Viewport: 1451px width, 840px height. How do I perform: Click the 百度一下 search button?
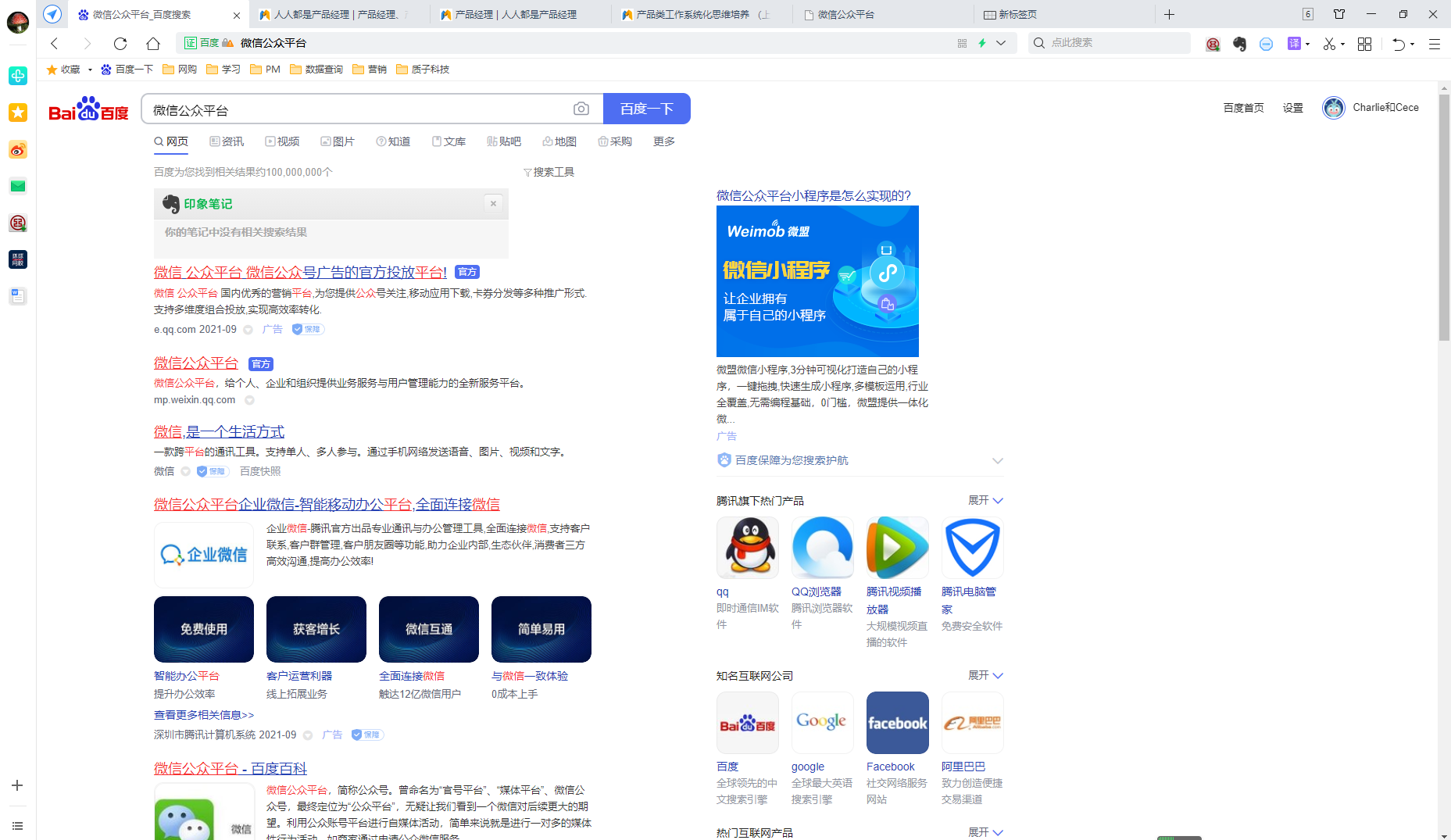[647, 109]
